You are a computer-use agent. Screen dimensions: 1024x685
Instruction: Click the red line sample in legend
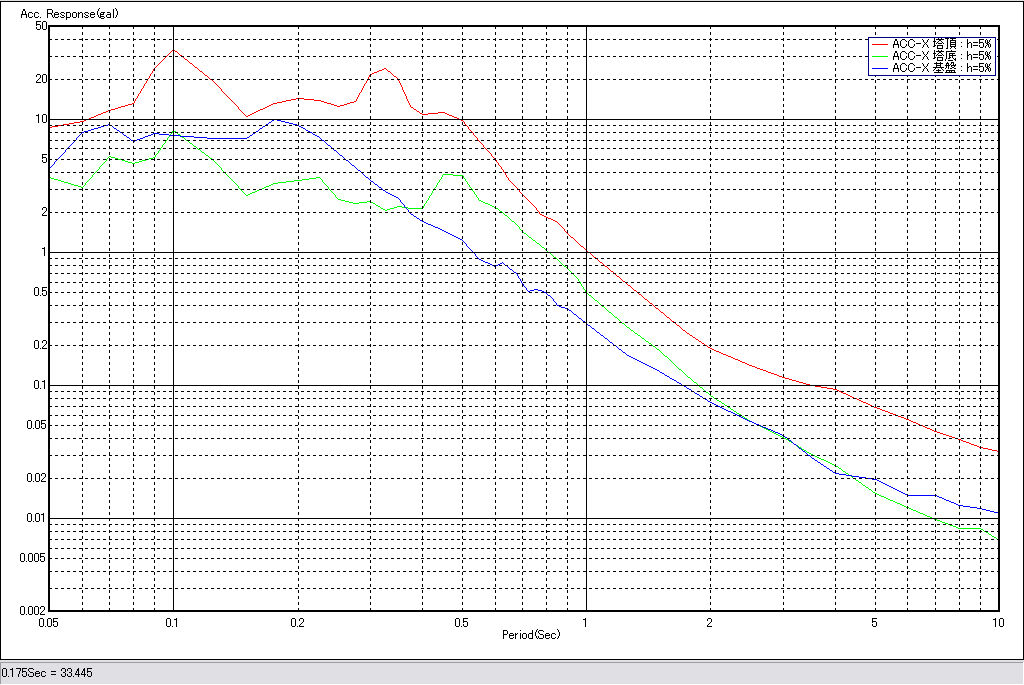point(879,44)
